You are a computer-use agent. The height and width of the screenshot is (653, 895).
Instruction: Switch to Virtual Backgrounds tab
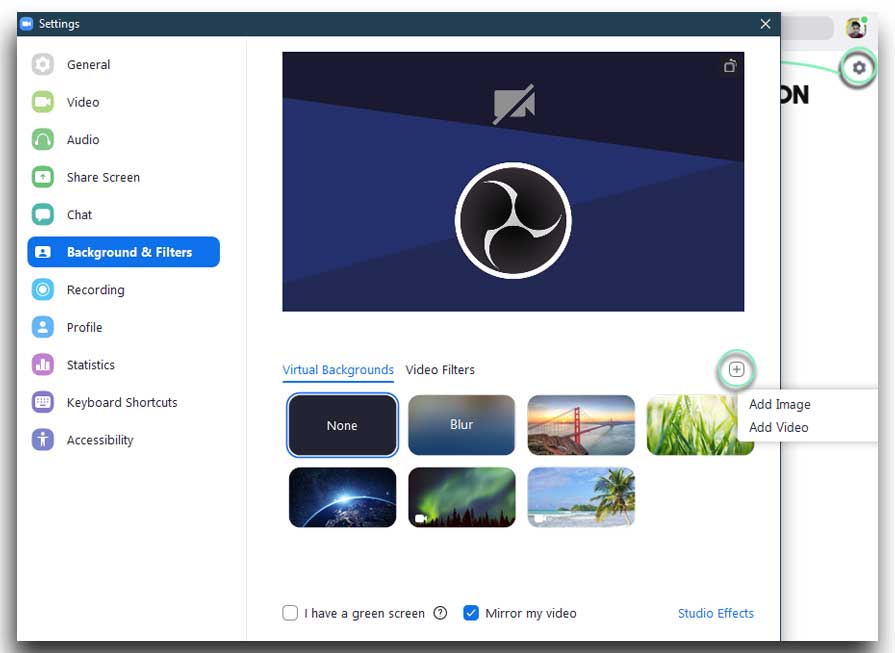click(338, 370)
